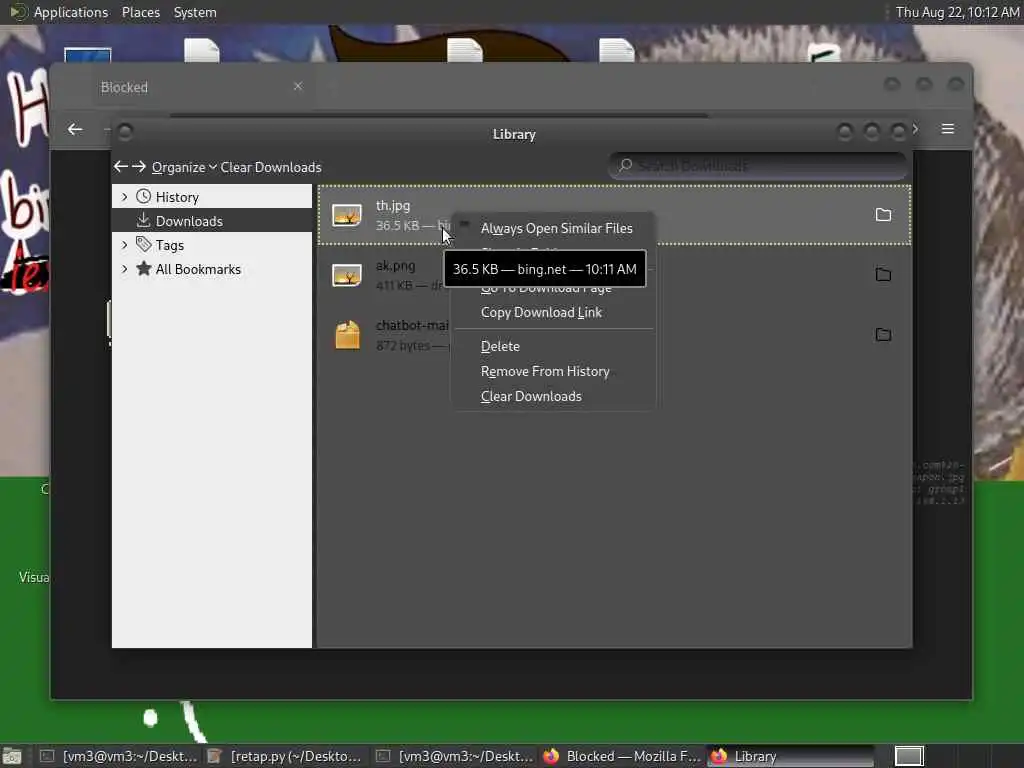Switch to retap.py editor in taskbar
Screen dimensions: 1024x768
[x=285, y=756]
